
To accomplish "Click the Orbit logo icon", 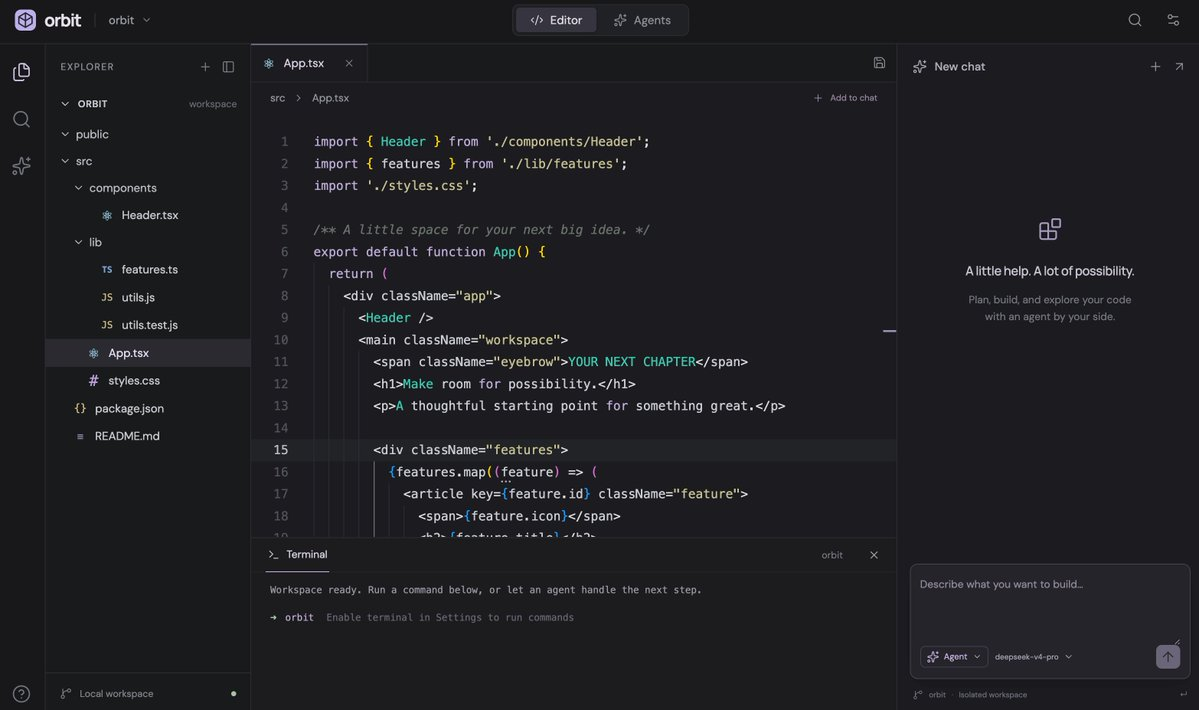I will (x=25, y=20).
